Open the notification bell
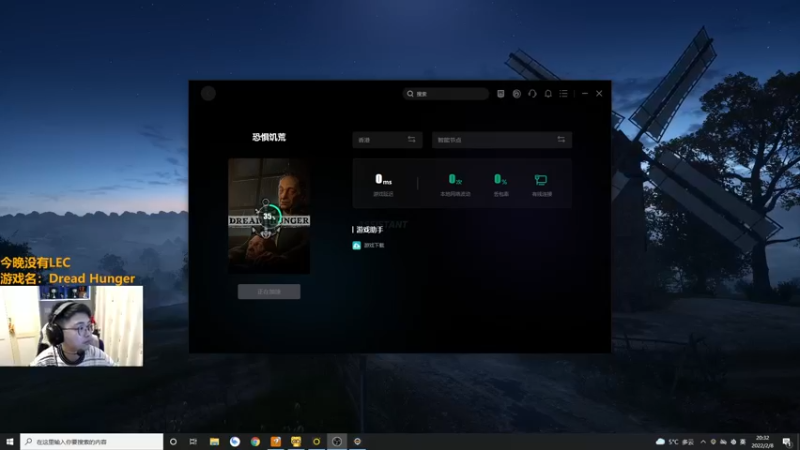 coord(548,94)
